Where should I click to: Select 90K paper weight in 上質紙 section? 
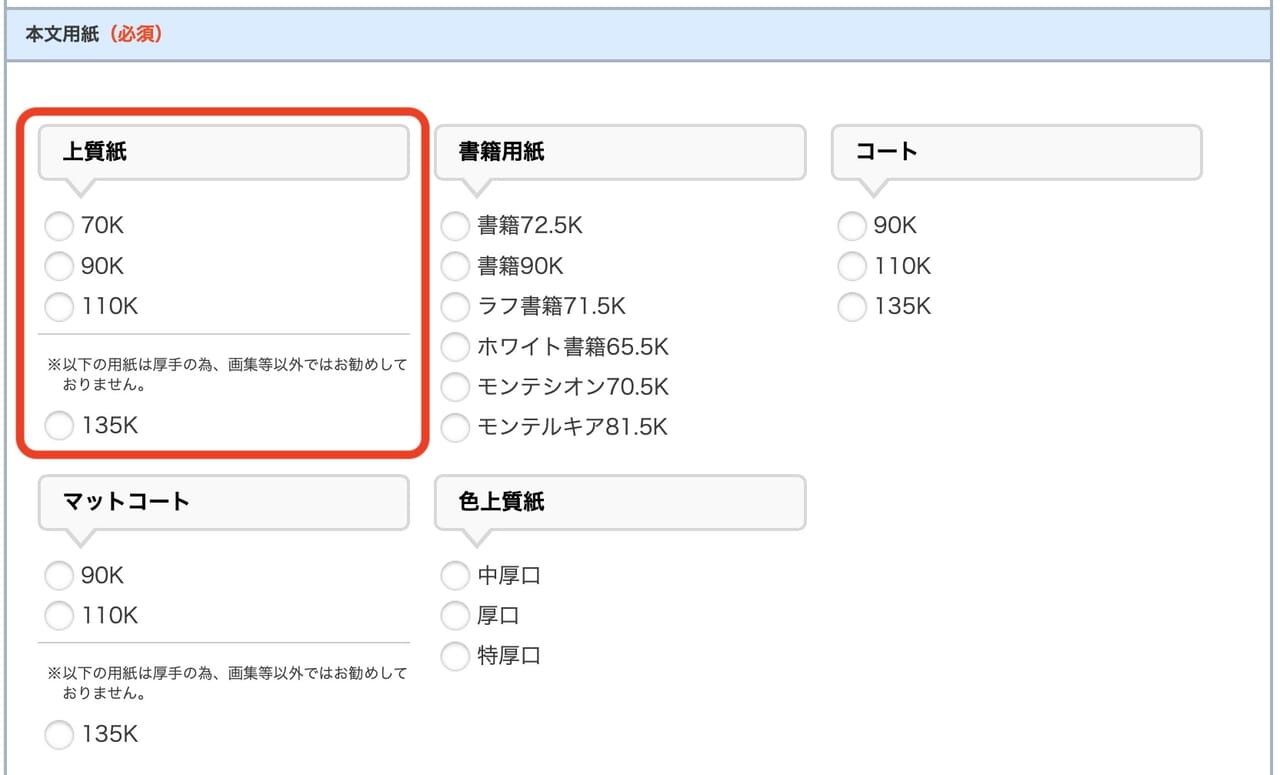coord(59,266)
